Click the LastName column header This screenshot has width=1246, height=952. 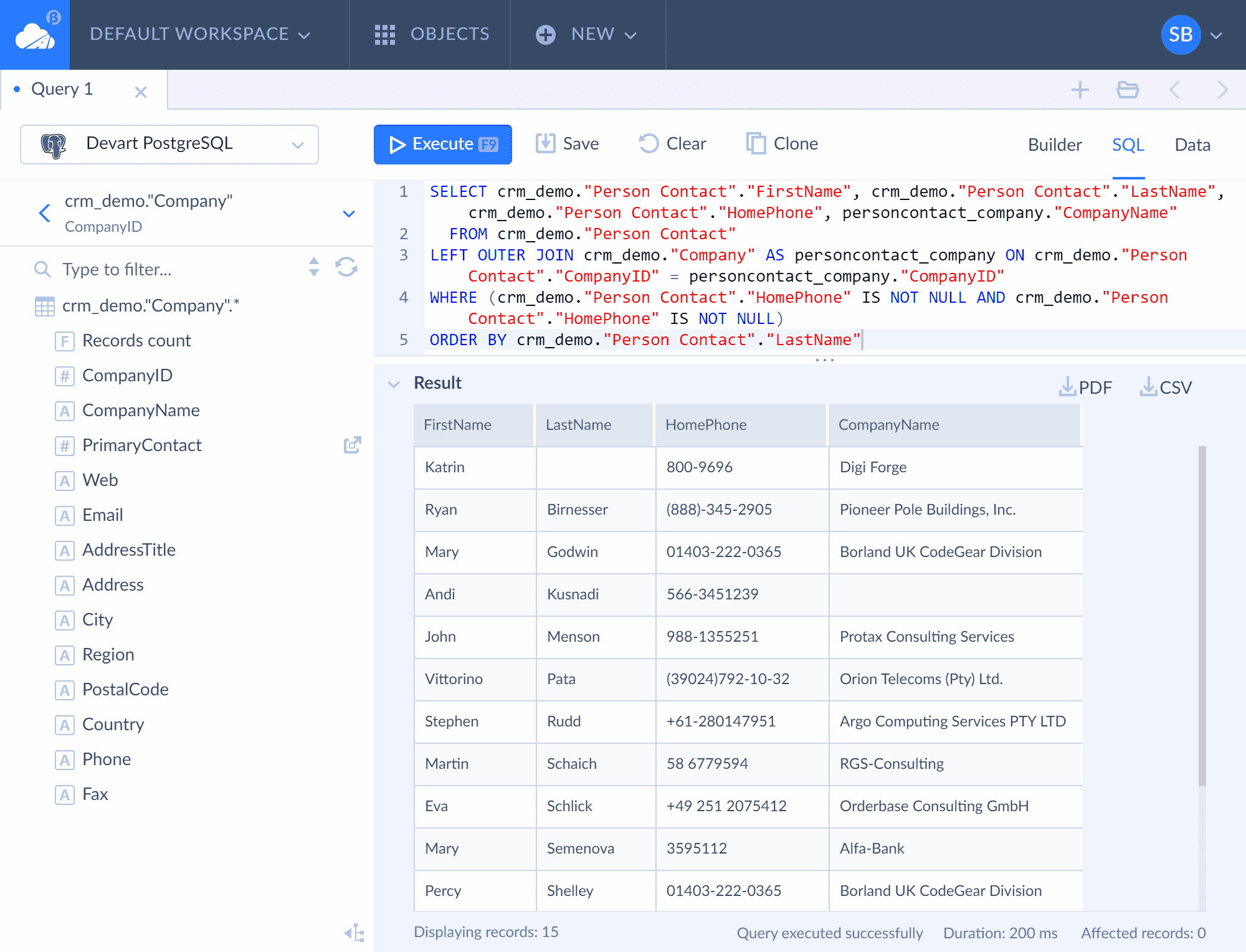(594, 425)
